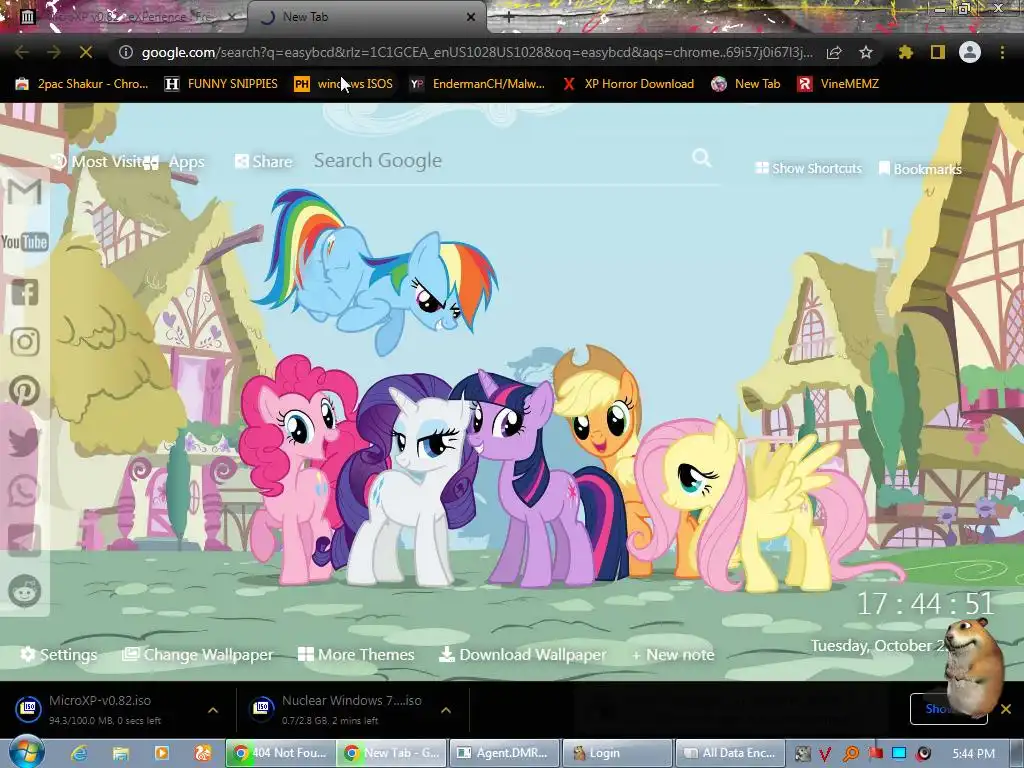This screenshot has width=1024, height=768.
Task: Click the 17:44:51 clock widget
Action: coord(925,603)
